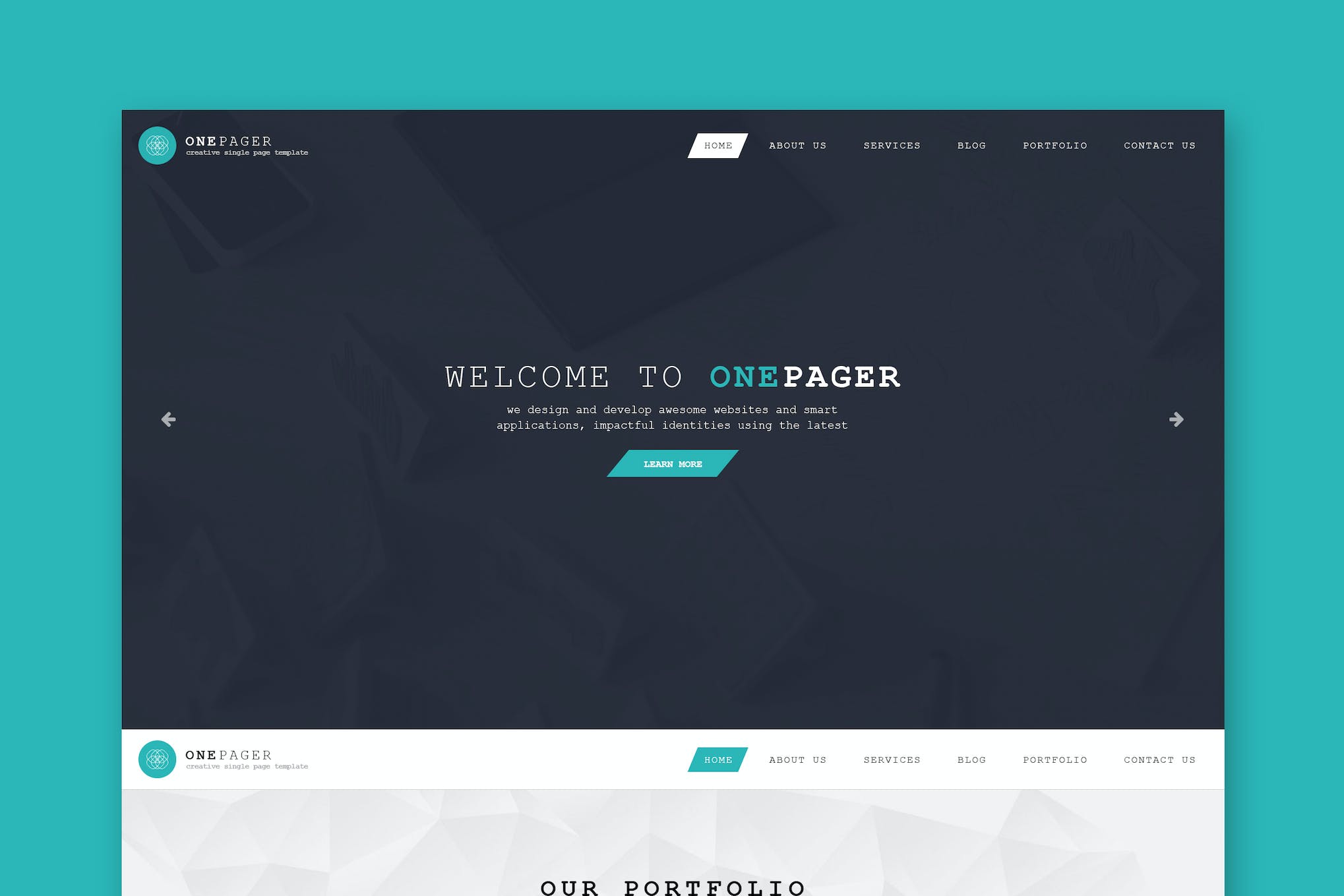Select PORTFOLIO in the top navigation bar

[x=1055, y=145]
